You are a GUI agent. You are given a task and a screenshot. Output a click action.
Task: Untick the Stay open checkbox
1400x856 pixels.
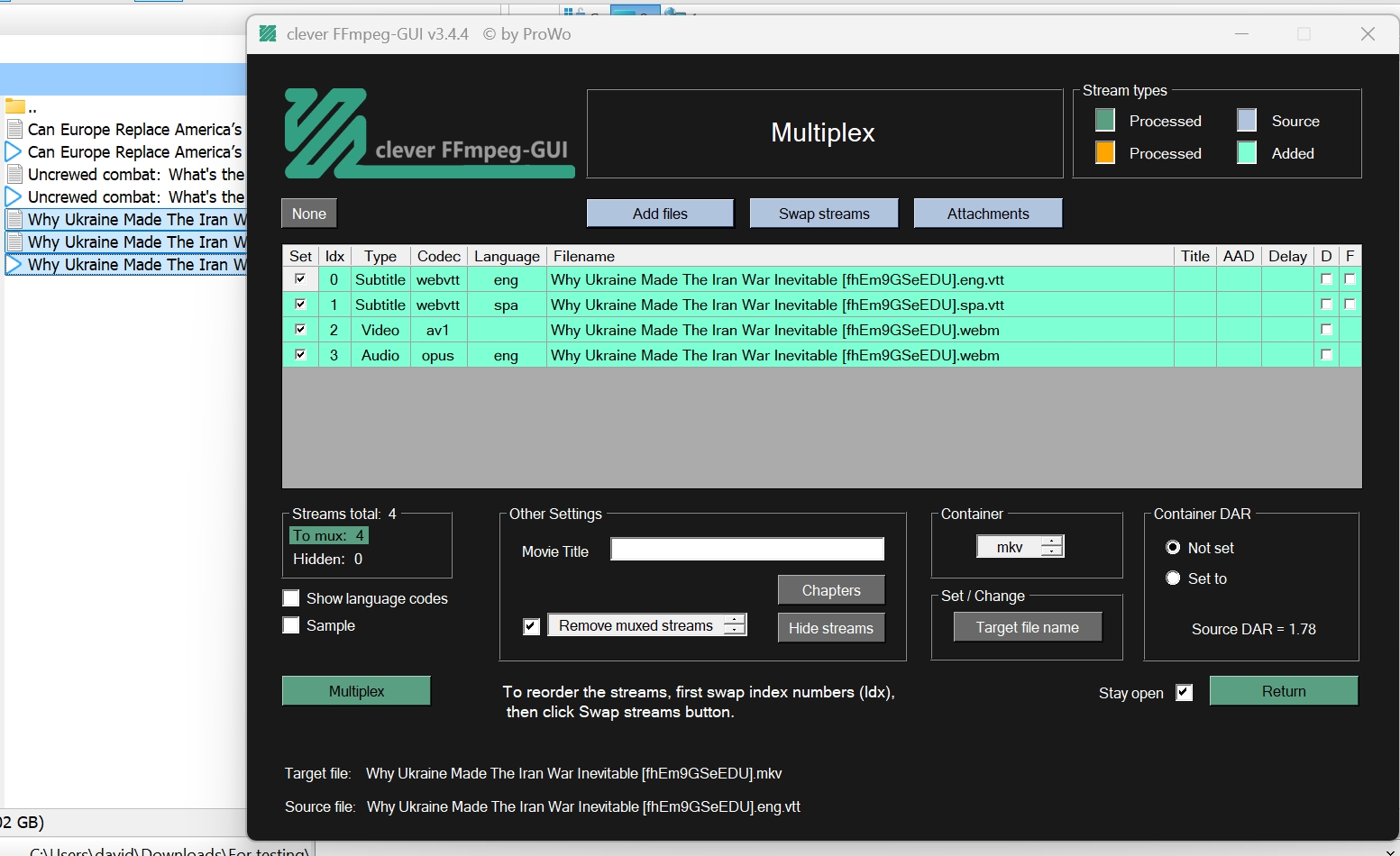pos(1185,693)
